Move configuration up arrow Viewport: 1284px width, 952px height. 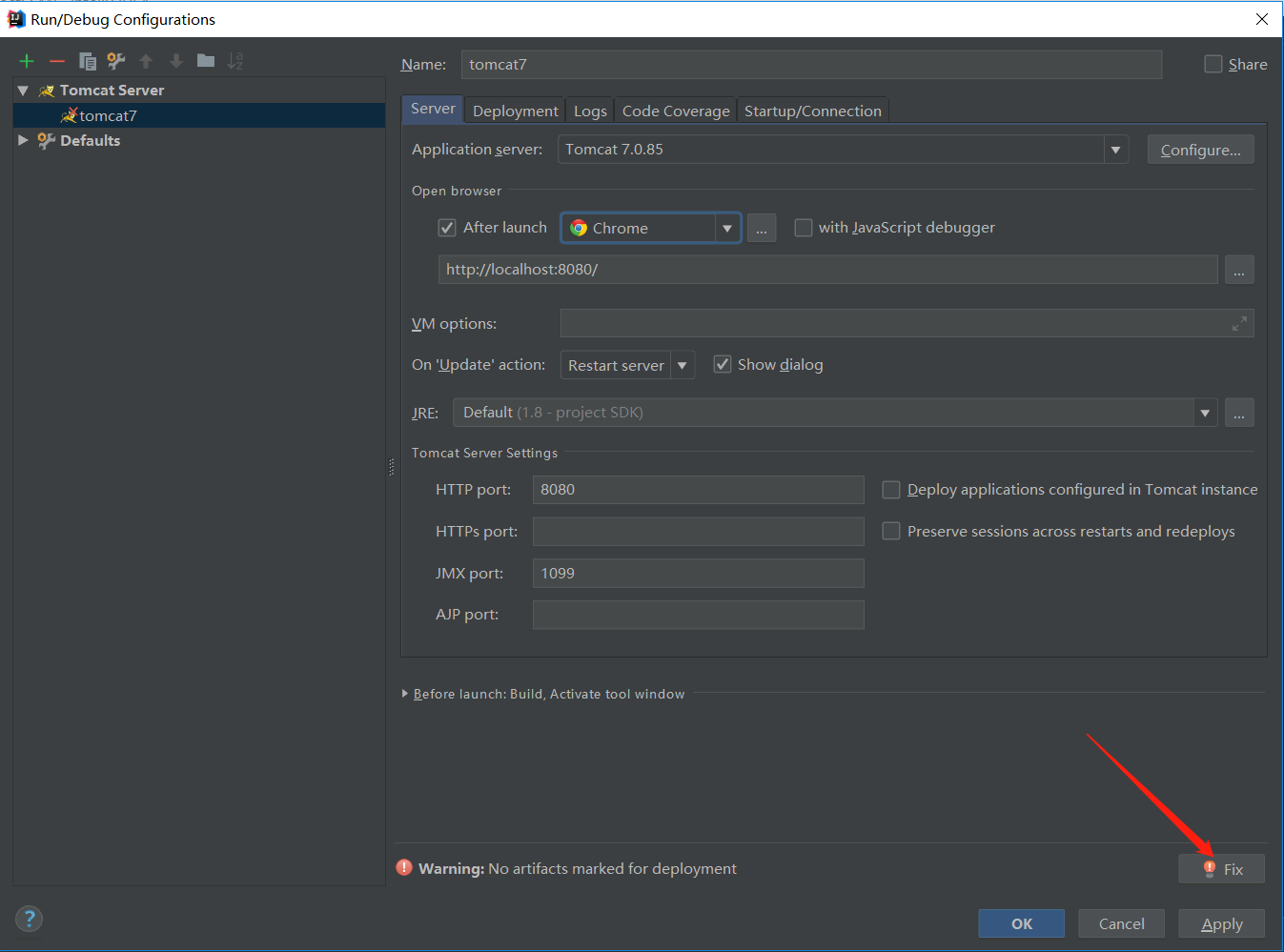coord(146,61)
